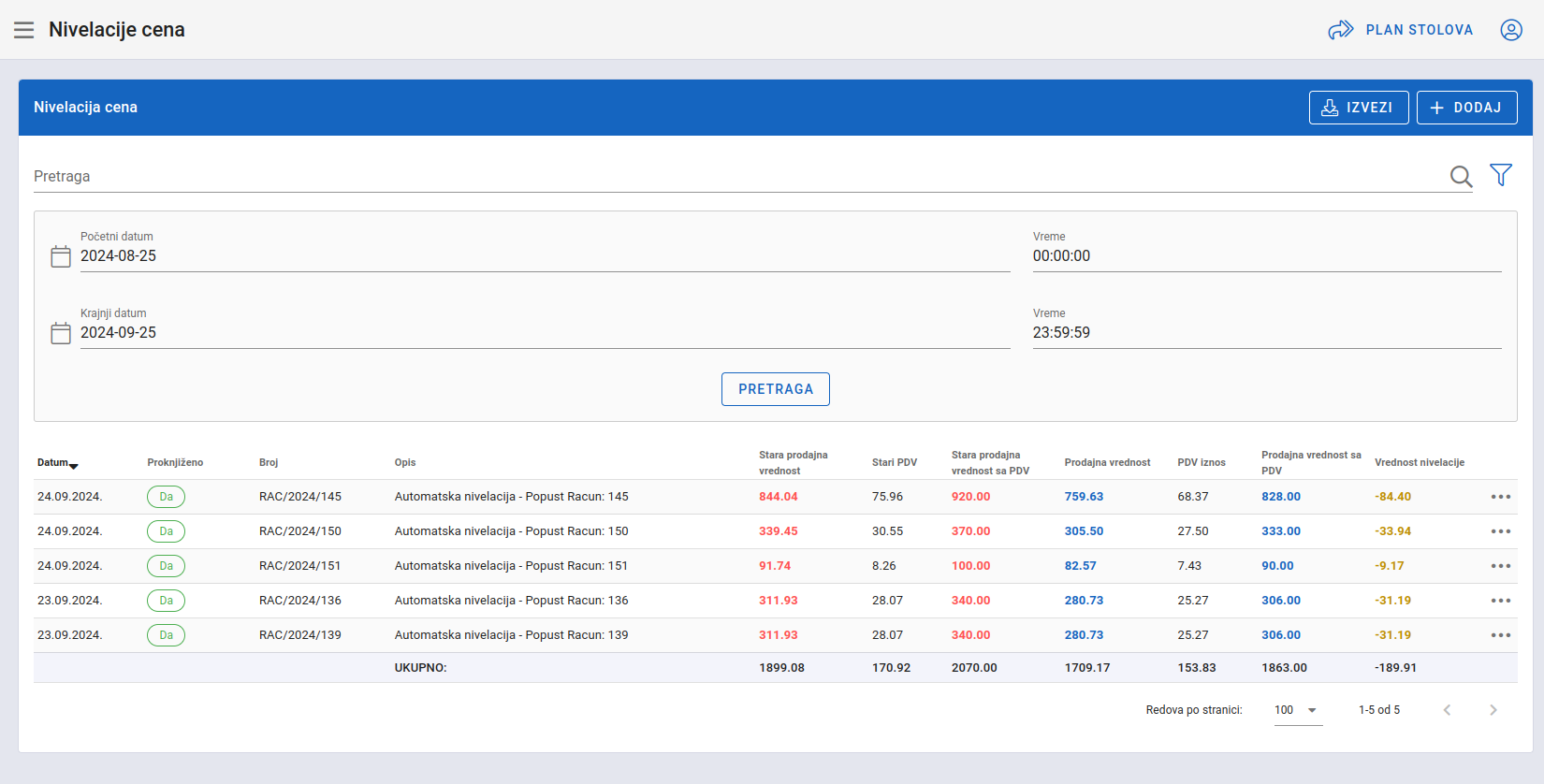Click the Da badge for RAC/2024/145

point(166,497)
